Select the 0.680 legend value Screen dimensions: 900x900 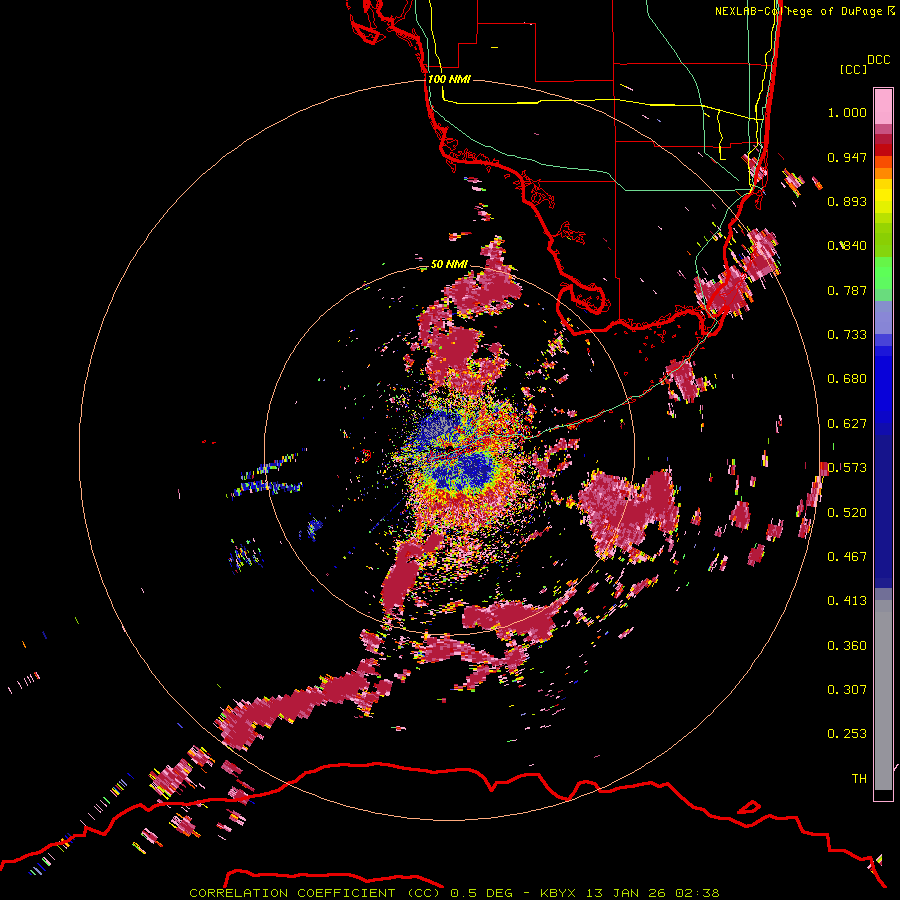(x=847, y=379)
